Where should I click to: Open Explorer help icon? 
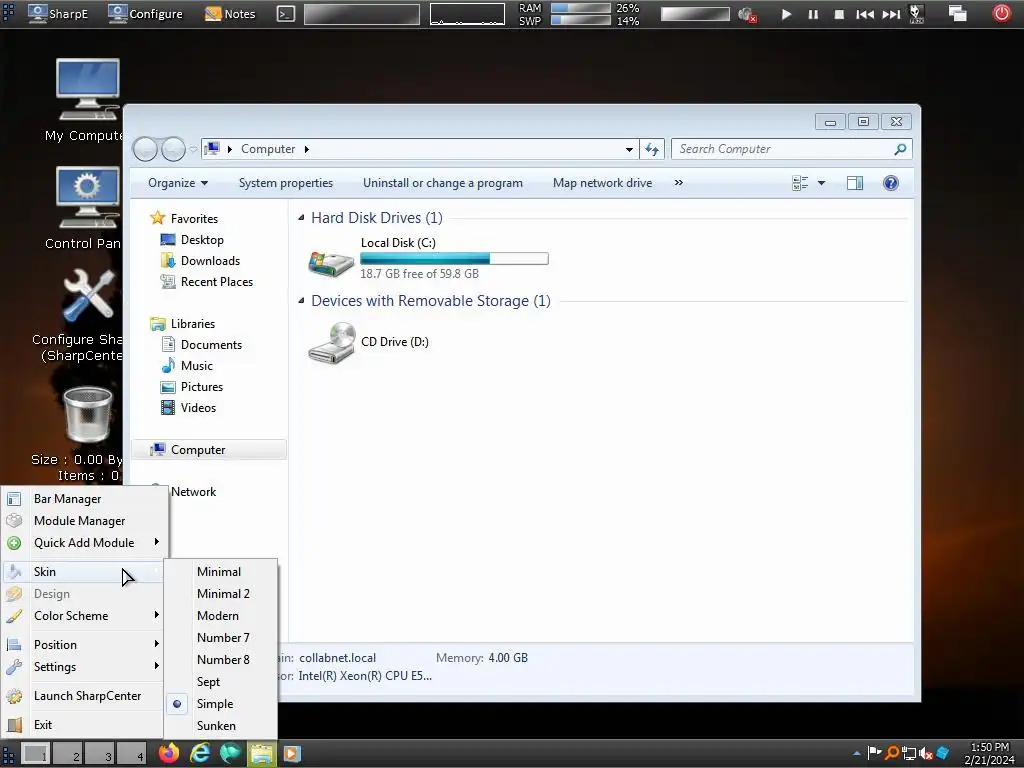(891, 183)
